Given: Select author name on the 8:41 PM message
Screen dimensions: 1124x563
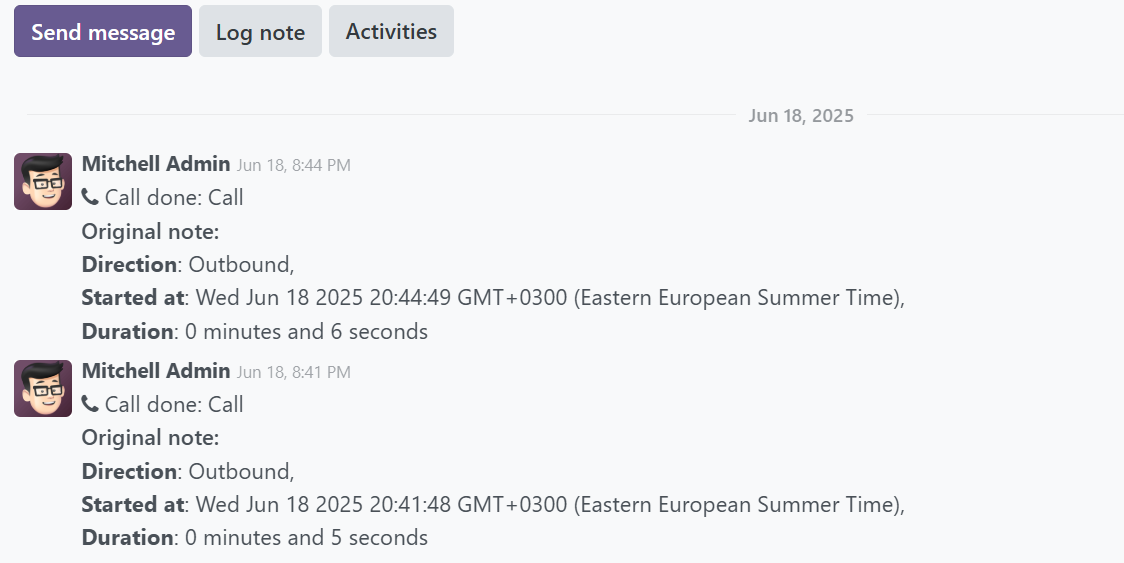Looking at the screenshot, I should [x=156, y=371].
